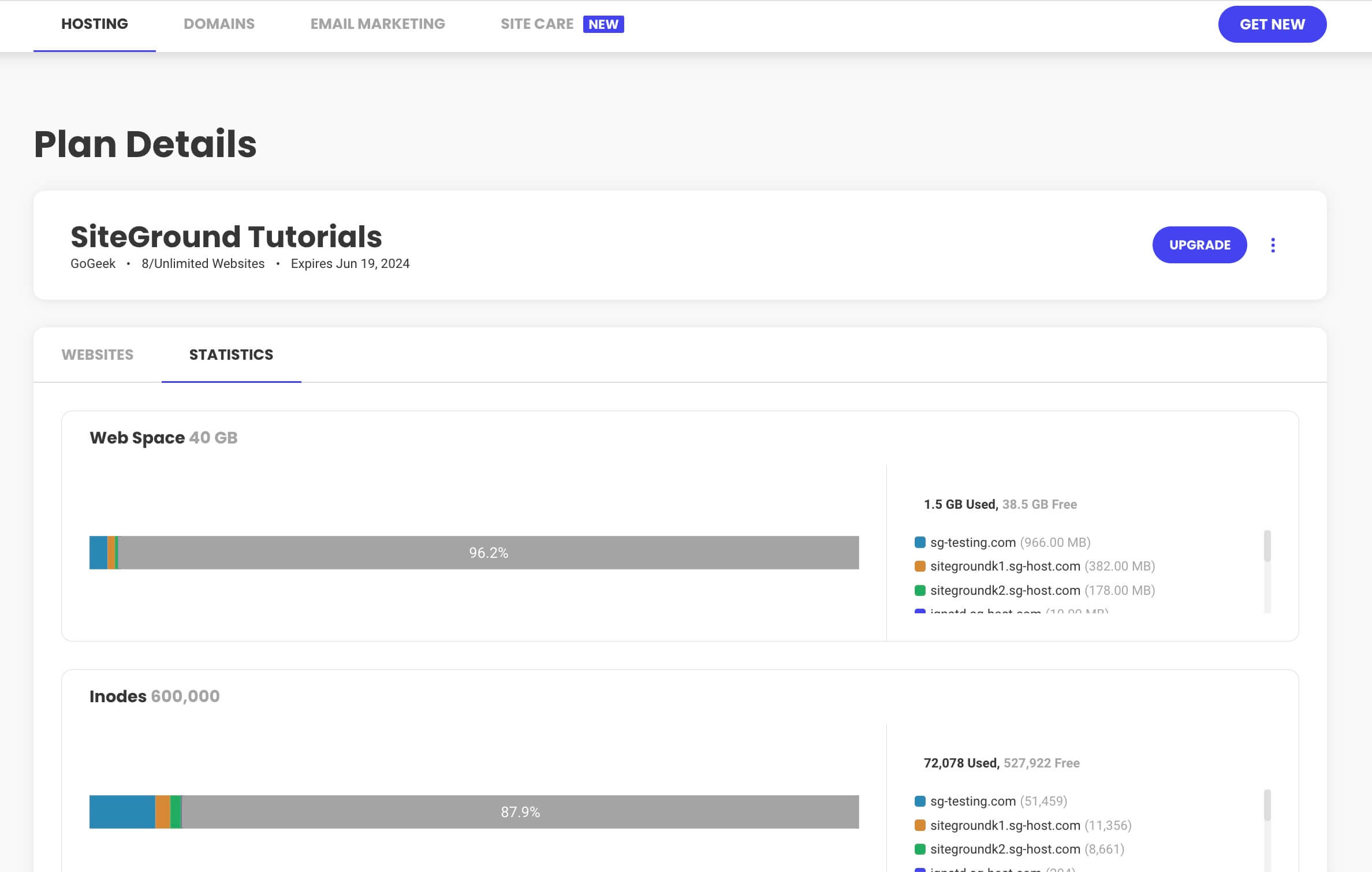Open the three-dot plan options menu
Viewport: 1372px width, 872px height.
click(x=1273, y=245)
